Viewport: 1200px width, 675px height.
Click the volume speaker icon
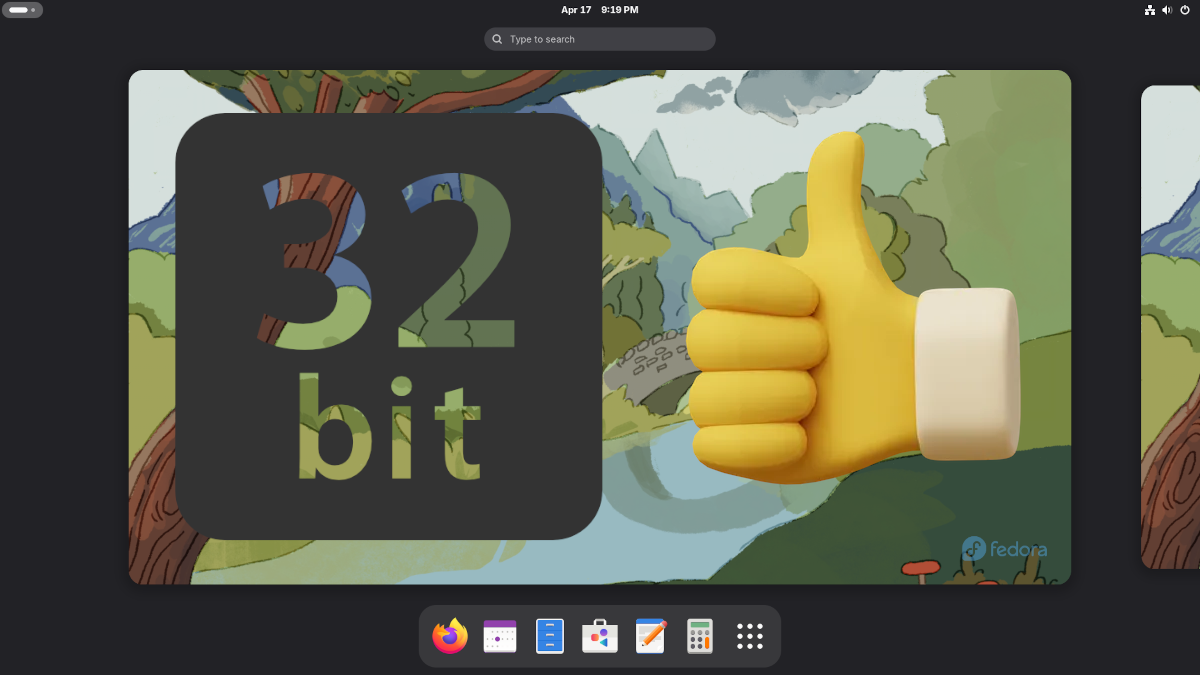[1167, 10]
